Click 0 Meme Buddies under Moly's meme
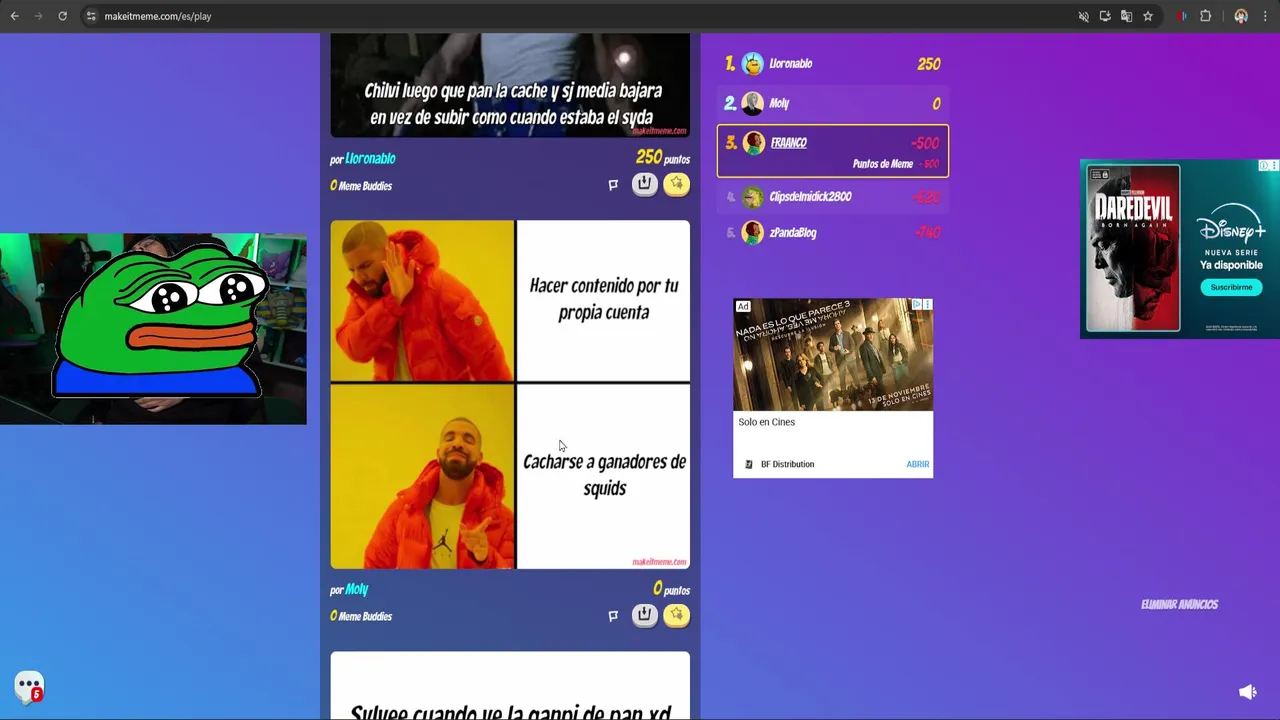Screen dimensions: 1280x720 [x=361, y=616]
